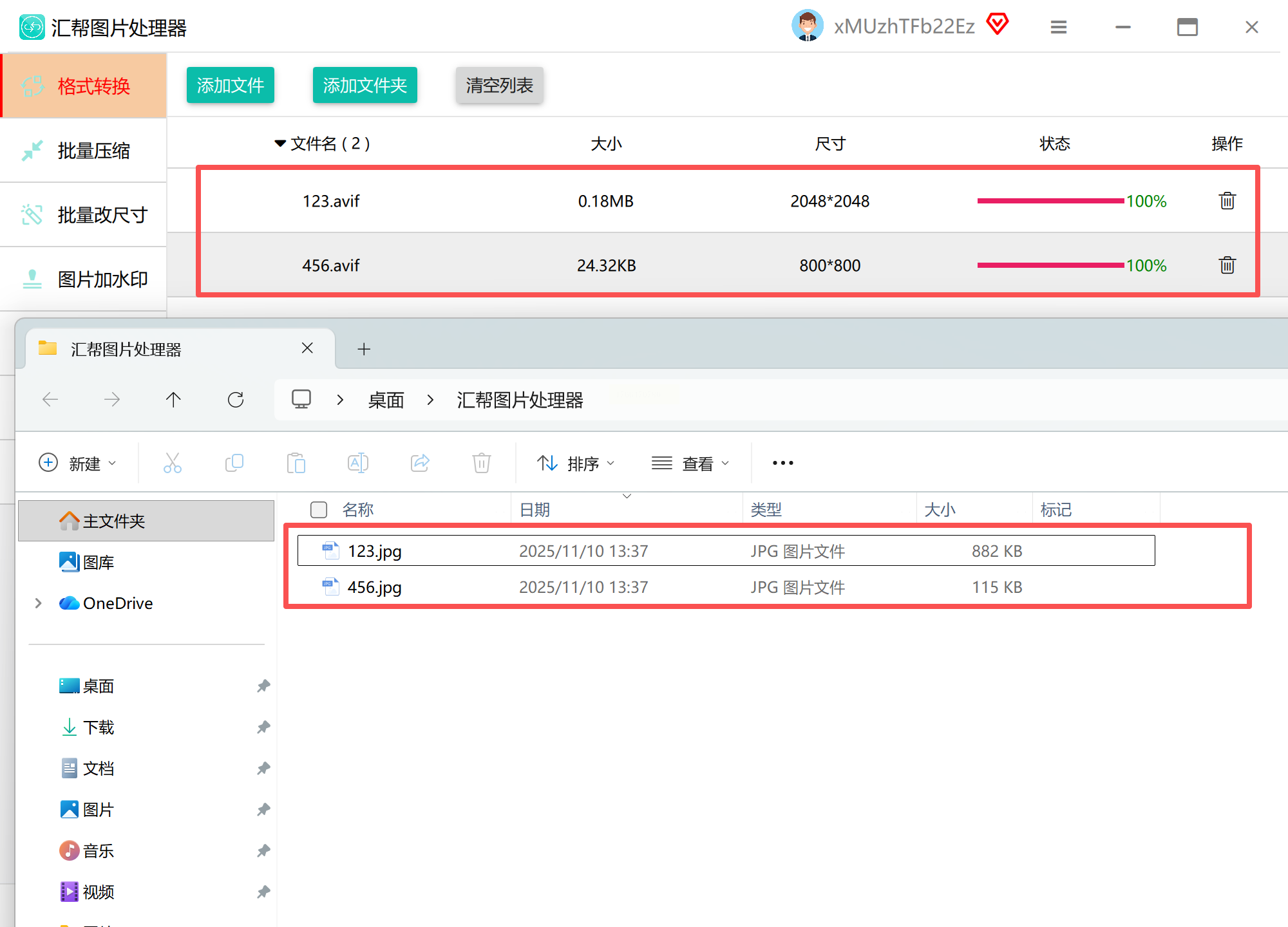Open the hamburger menu in title bar
The width and height of the screenshot is (1288, 927).
coord(1058,27)
